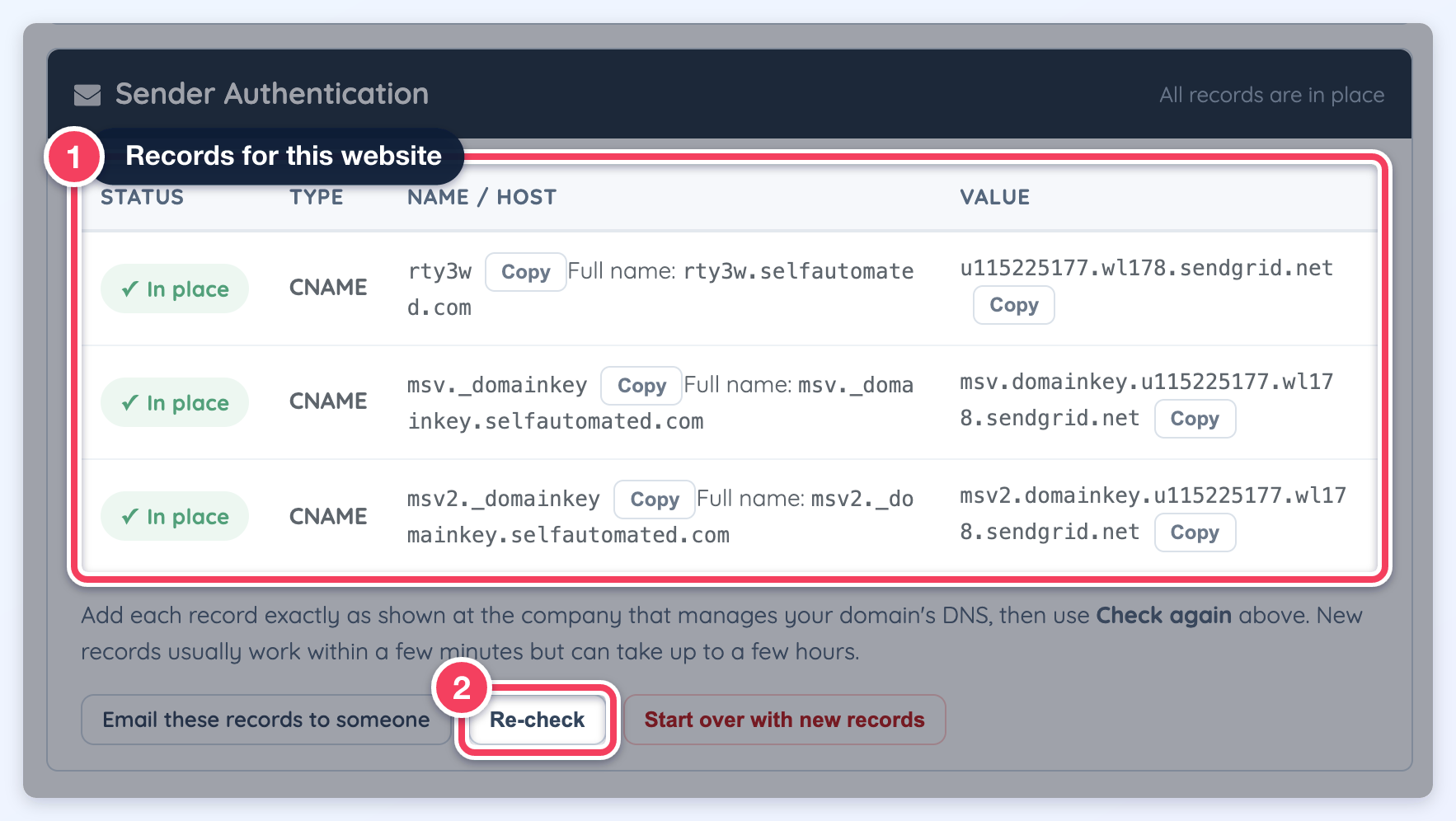Copy the msv2._domainkey host name
This screenshot has height=821, width=1456.
coord(655,500)
